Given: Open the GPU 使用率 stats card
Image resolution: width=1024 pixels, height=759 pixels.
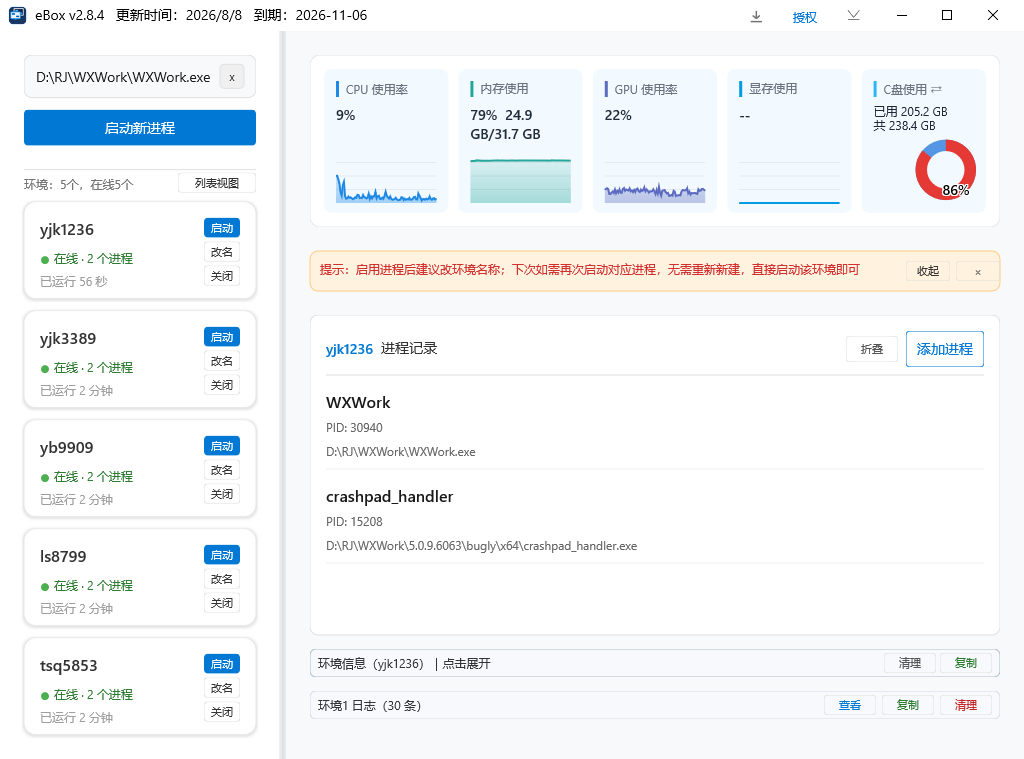Looking at the screenshot, I should click(x=655, y=141).
